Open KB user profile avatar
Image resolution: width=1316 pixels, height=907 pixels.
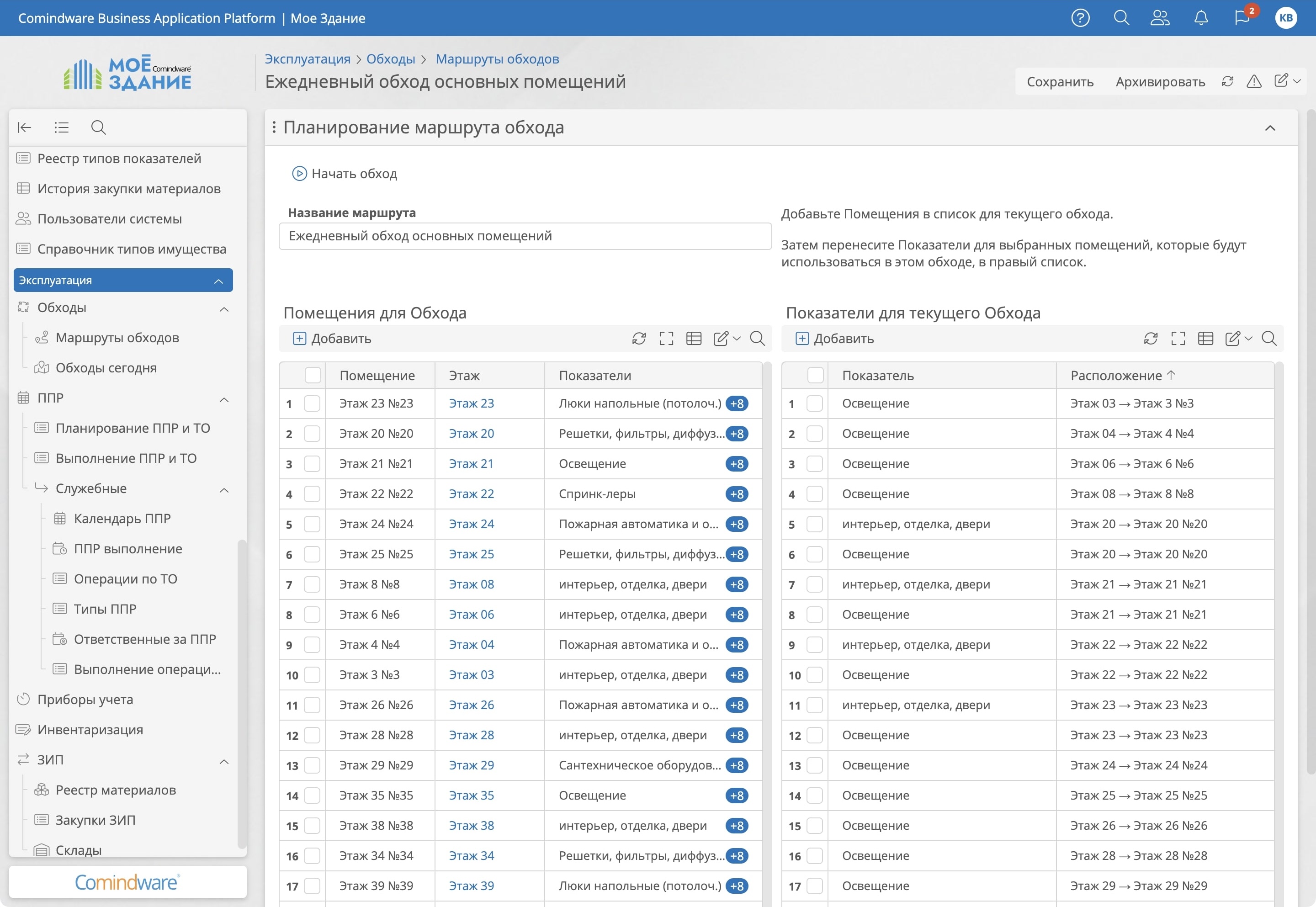point(1286,18)
